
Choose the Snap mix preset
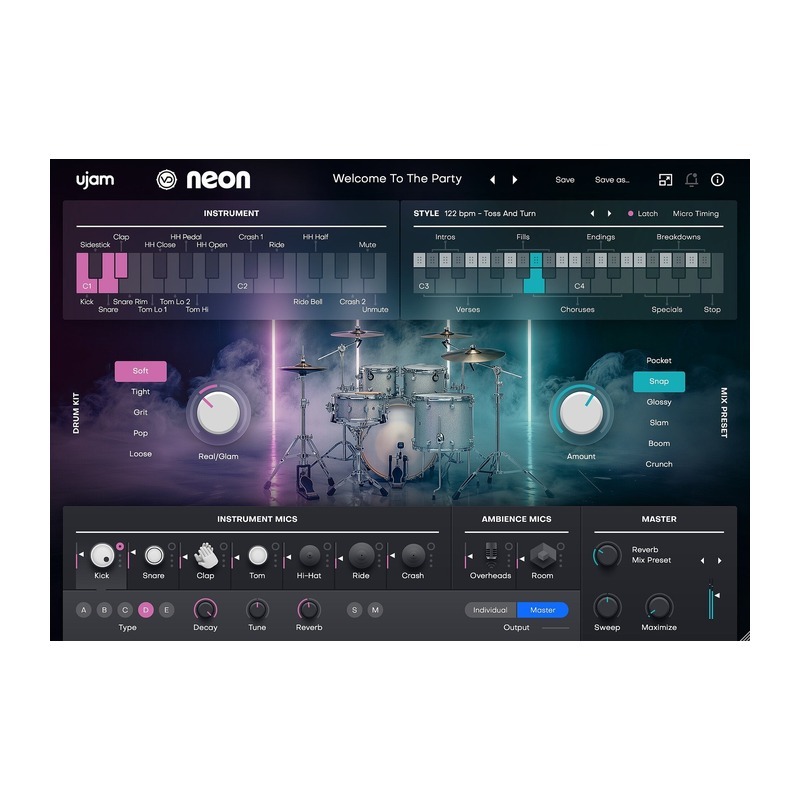(659, 382)
